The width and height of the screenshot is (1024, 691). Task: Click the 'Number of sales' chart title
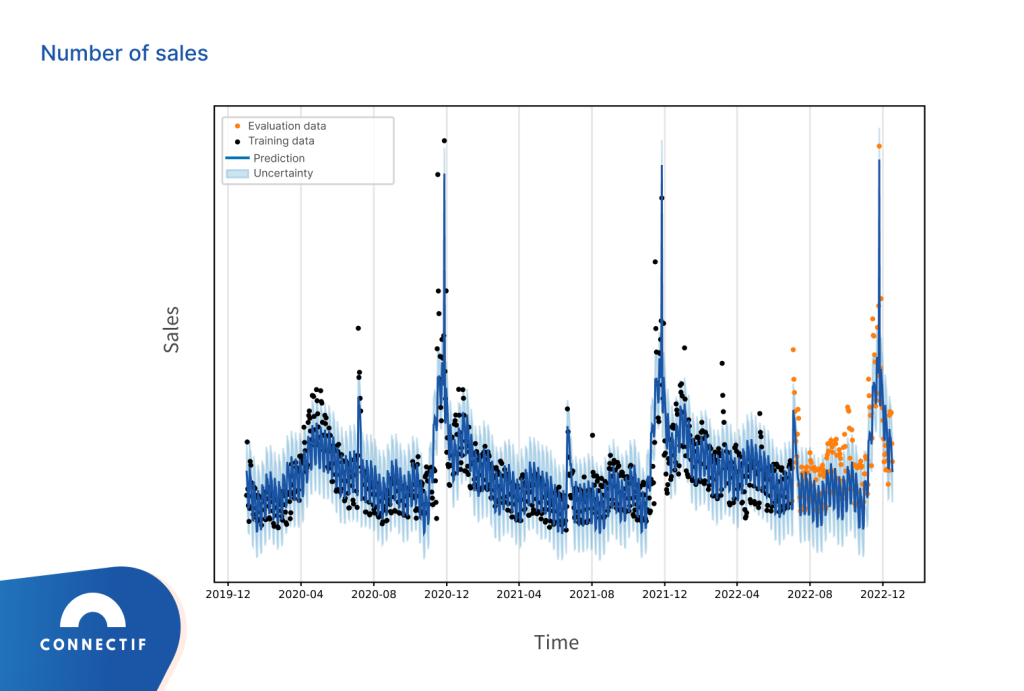124,53
